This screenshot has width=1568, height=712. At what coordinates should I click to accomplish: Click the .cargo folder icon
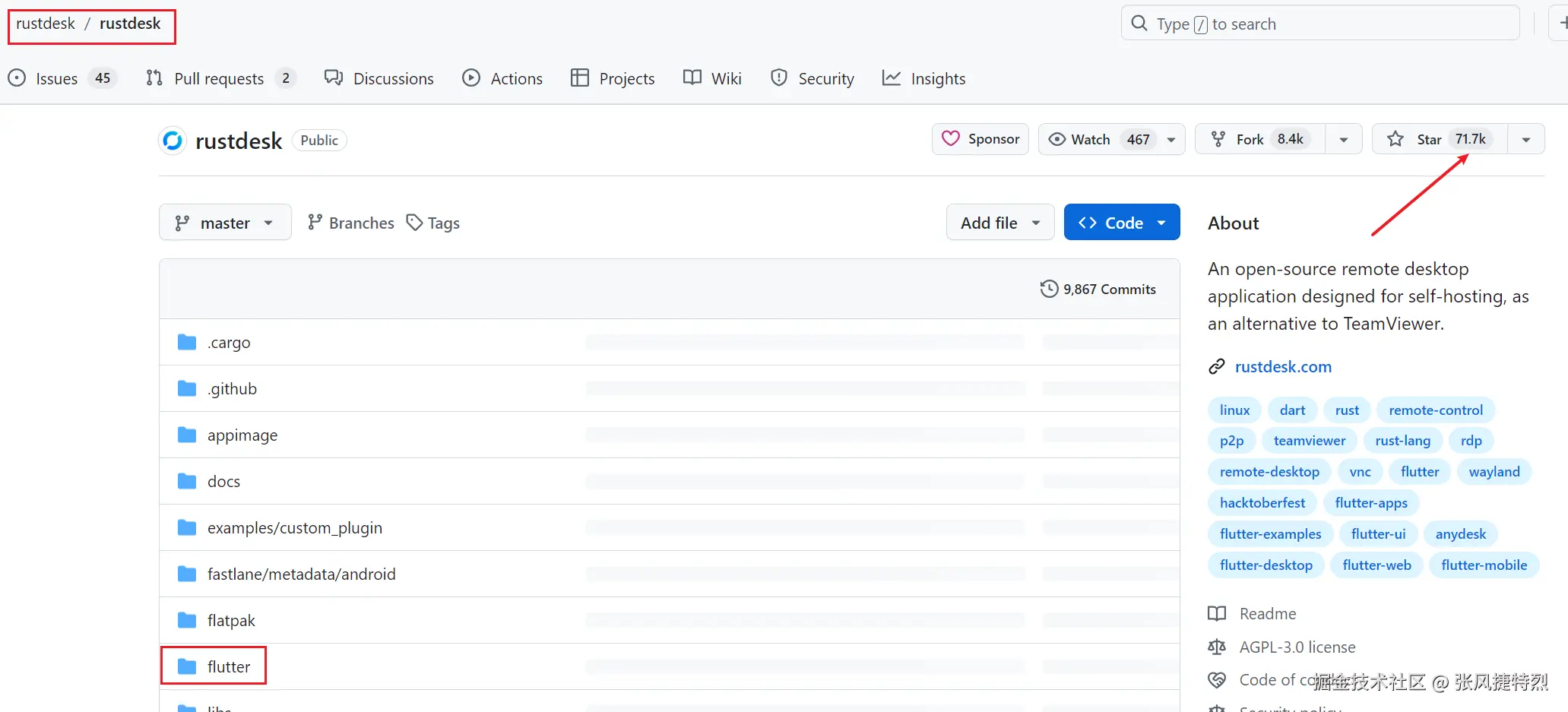[x=187, y=343]
